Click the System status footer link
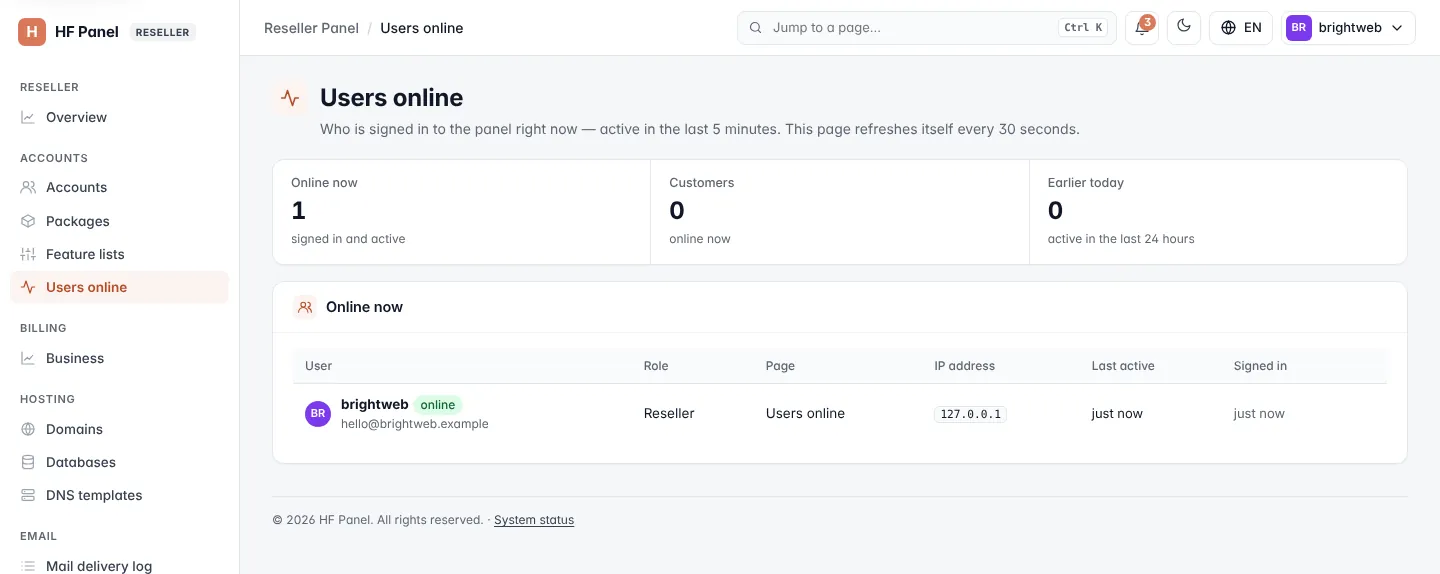The image size is (1440, 574). point(534,520)
